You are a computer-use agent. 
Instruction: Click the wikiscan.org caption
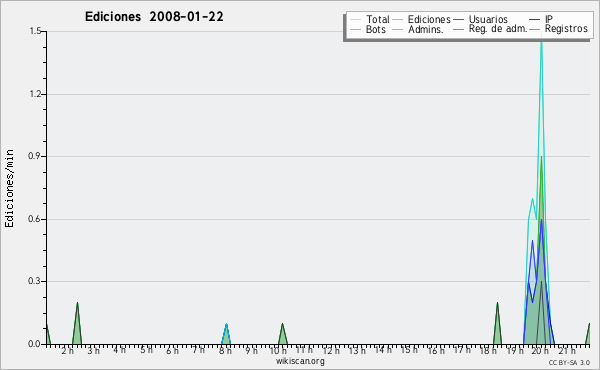(x=300, y=361)
